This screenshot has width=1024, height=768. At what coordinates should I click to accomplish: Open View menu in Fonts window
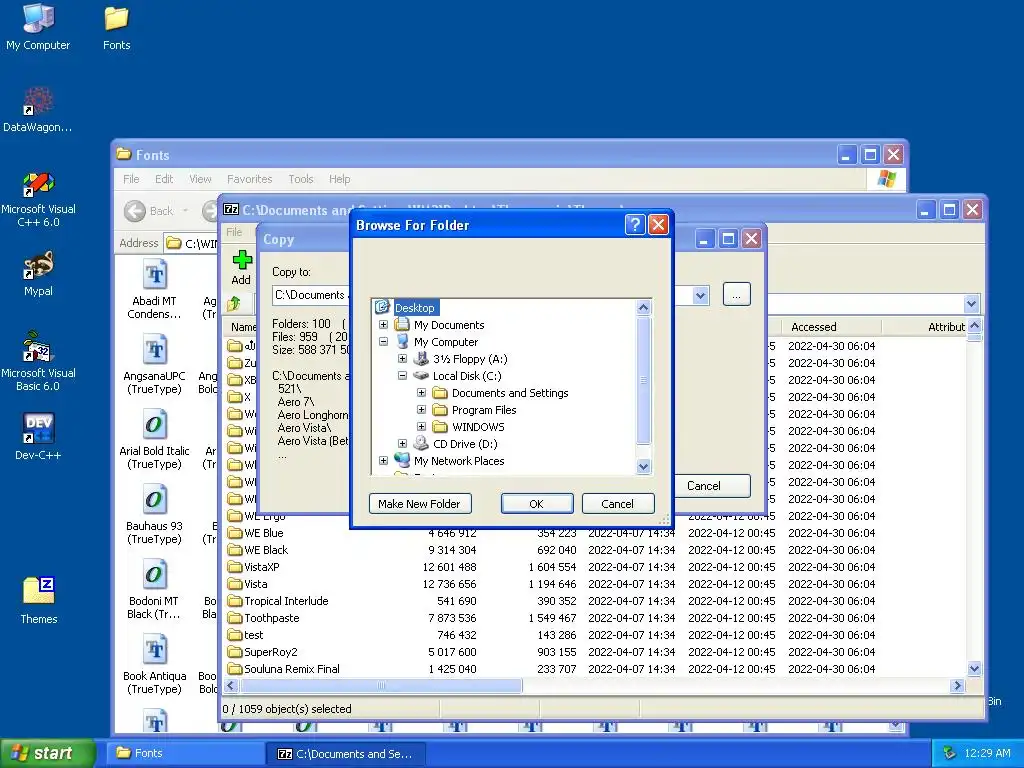pos(200,179)
